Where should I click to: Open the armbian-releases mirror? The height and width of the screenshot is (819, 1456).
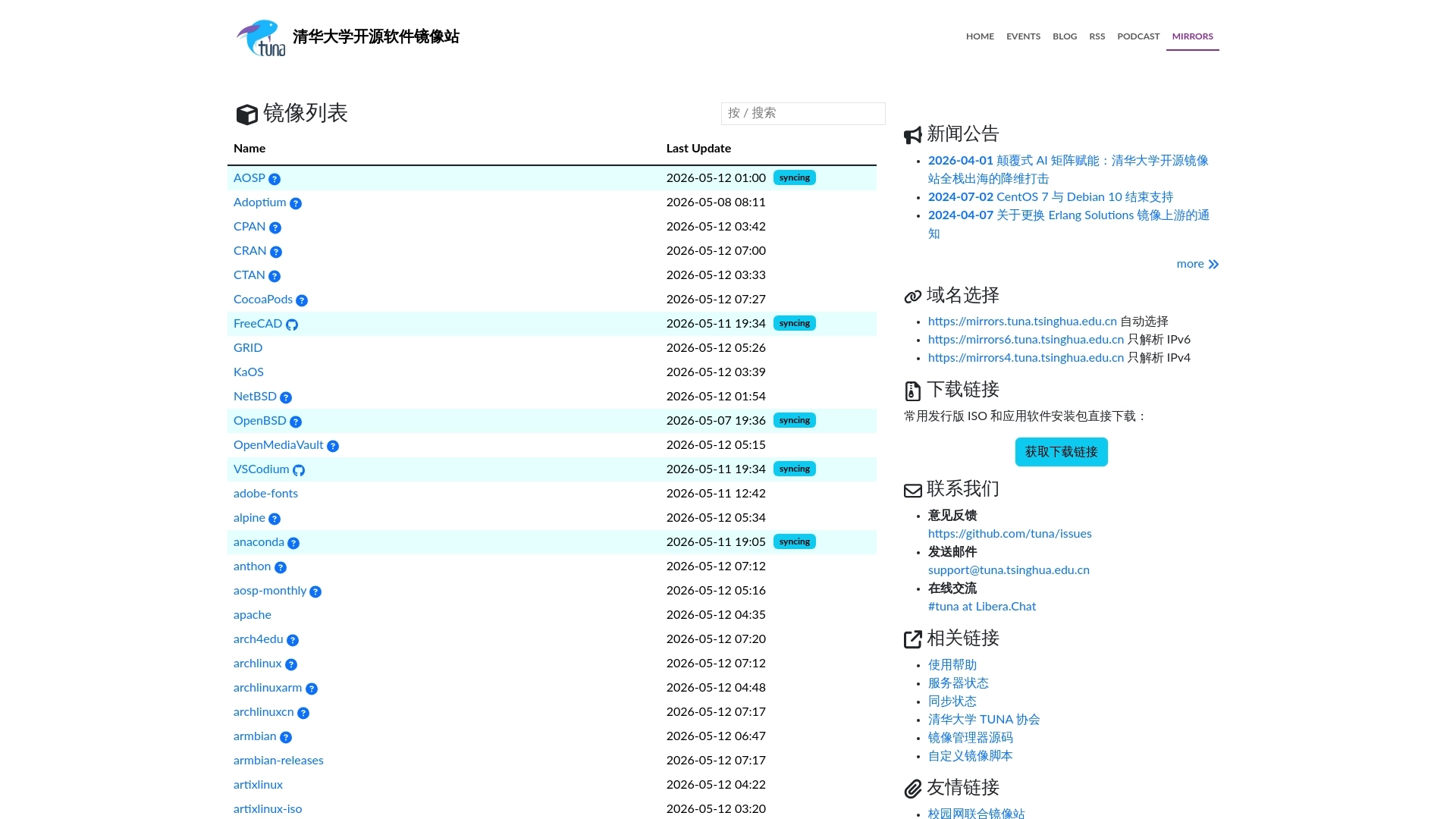(x=278, y=761)
